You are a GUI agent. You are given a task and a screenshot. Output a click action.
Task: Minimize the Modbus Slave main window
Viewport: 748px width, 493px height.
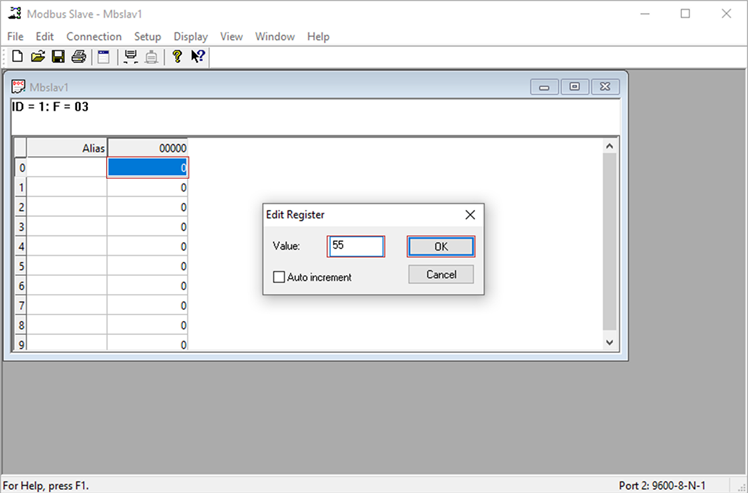(644, 13)
